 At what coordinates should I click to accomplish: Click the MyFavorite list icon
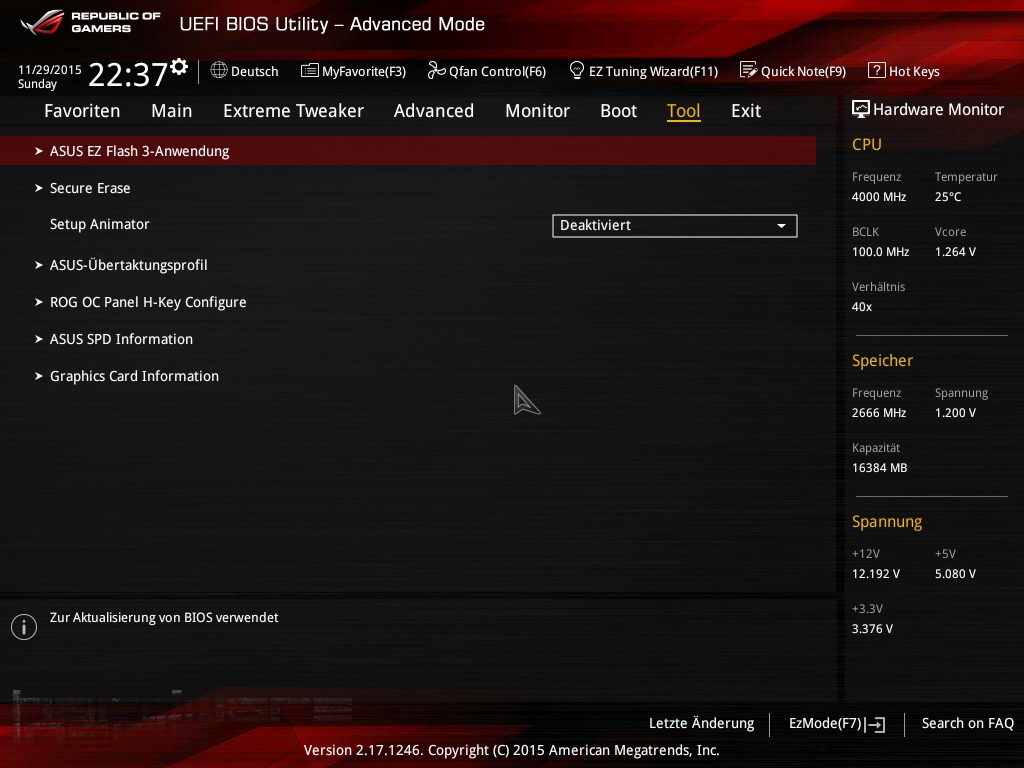(x=310, y=71)
